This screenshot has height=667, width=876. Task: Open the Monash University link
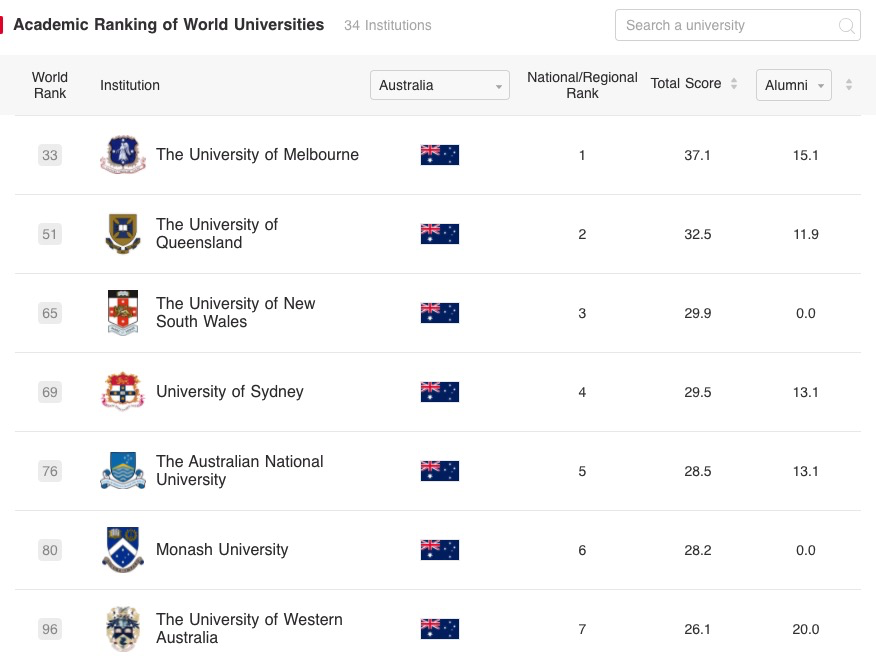coord(222,550)
